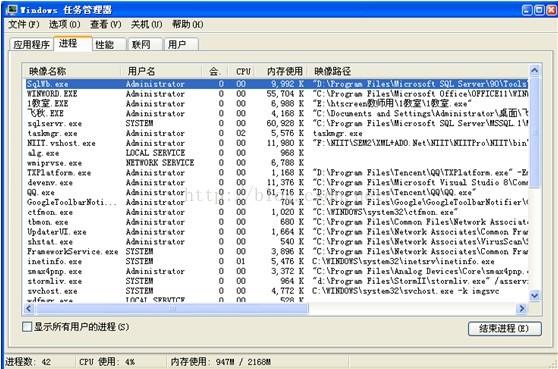Select the 进程 tab

73,43
